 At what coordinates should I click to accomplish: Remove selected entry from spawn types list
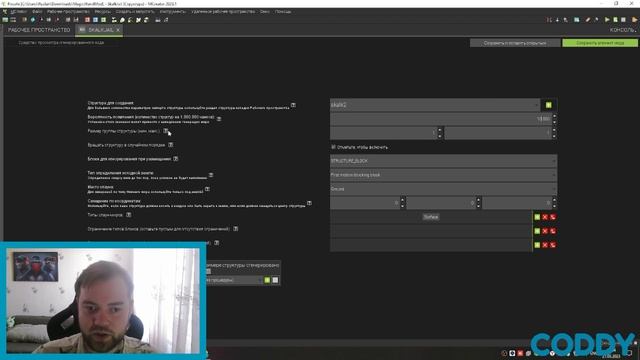545,217
